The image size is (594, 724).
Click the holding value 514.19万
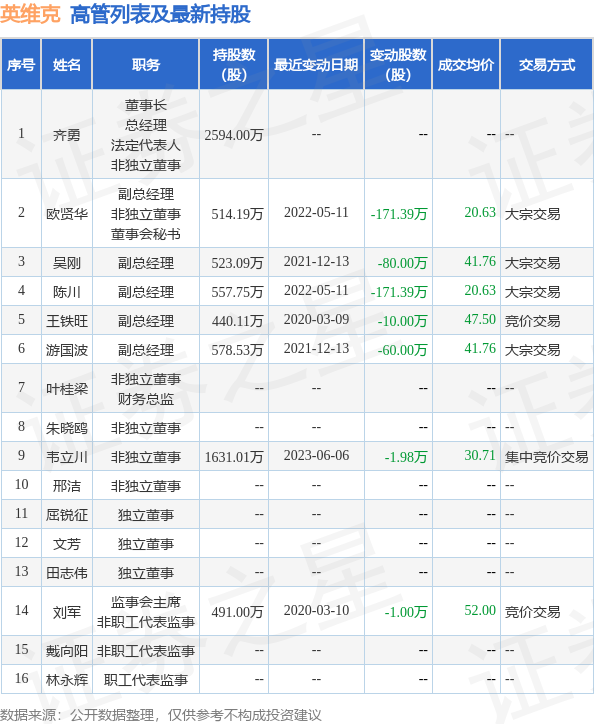237,214
